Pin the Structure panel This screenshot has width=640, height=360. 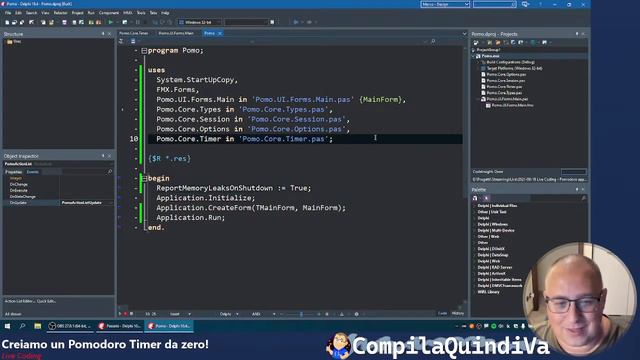[103, 34]
